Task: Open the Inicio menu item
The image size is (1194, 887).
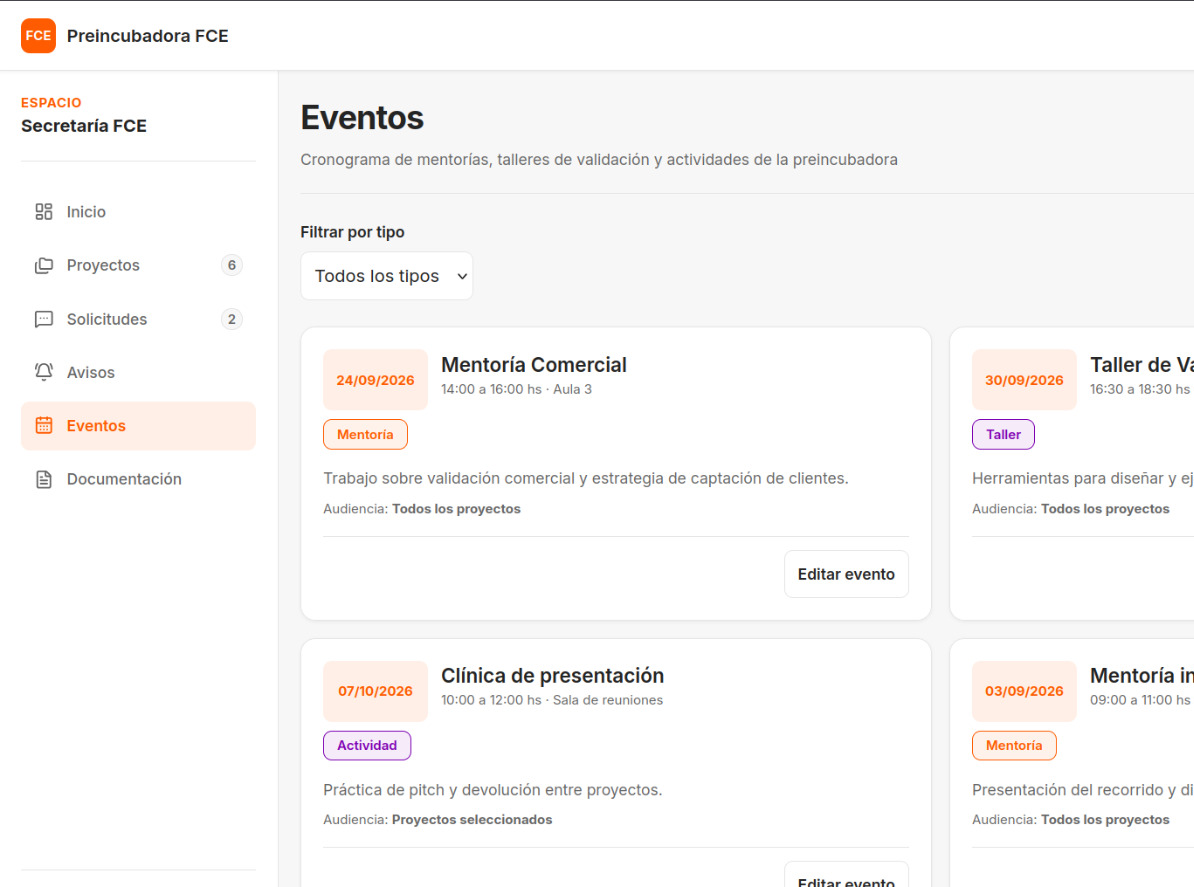Action: click(138, 212)
